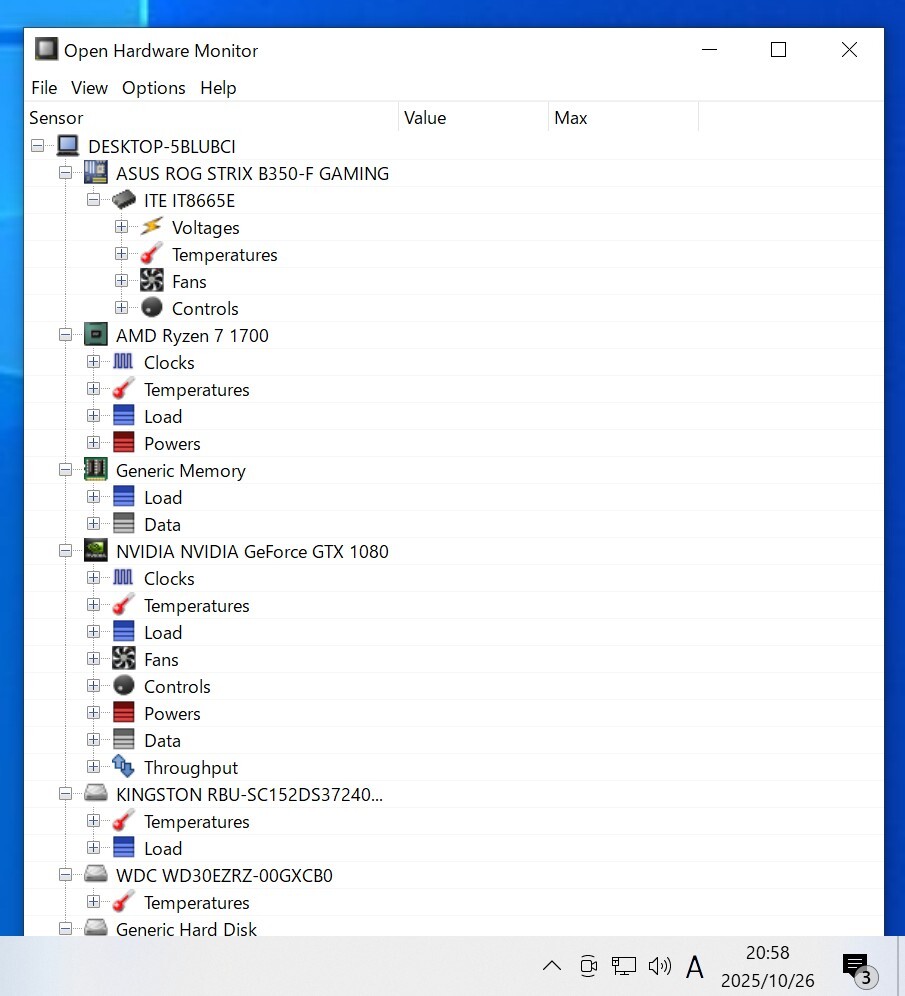Viewport: 905px width, 996px height.
Task: Click the Sensor column header
Action: tap(211, 118)
